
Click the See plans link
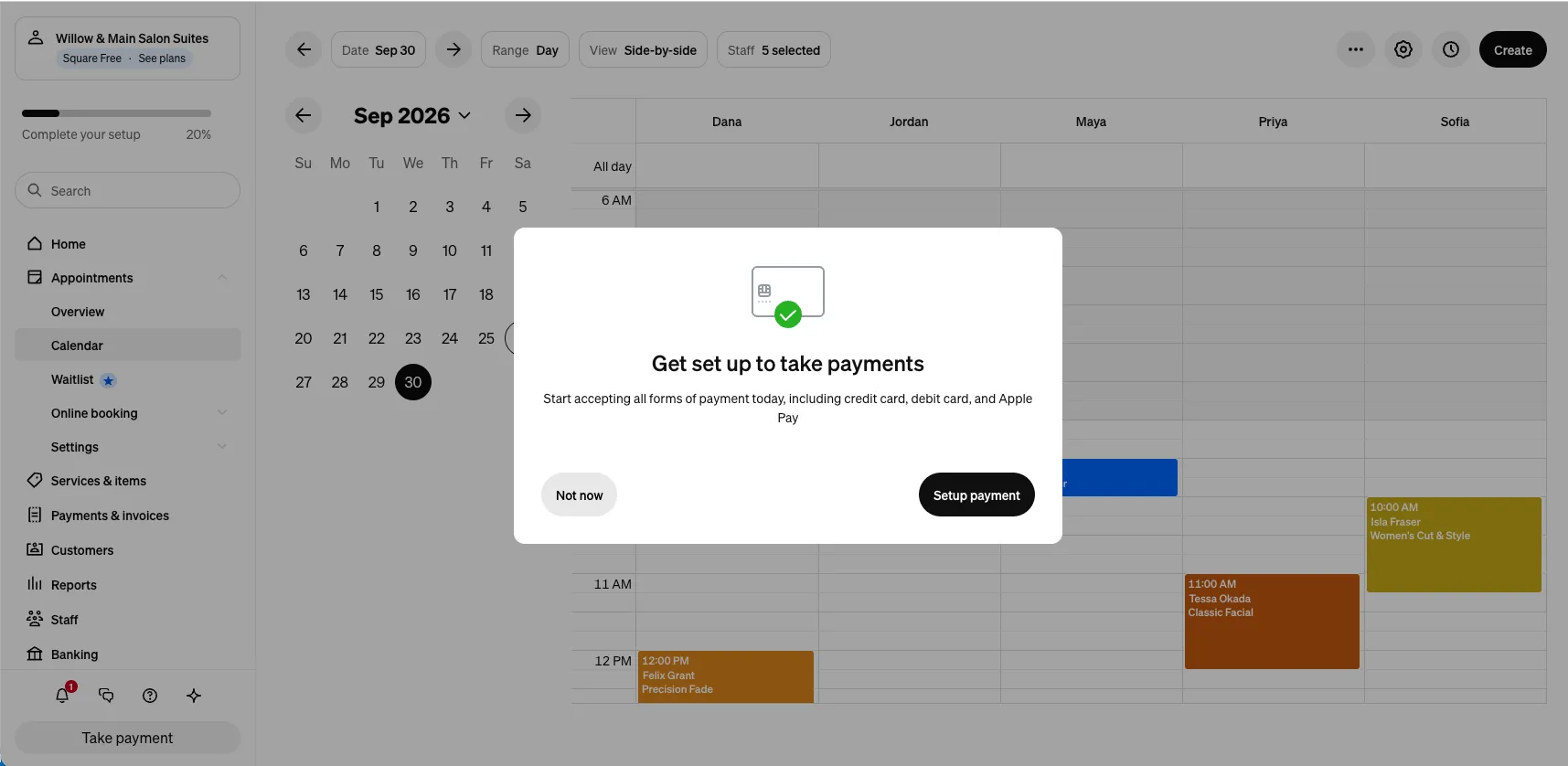click(162, 59)
